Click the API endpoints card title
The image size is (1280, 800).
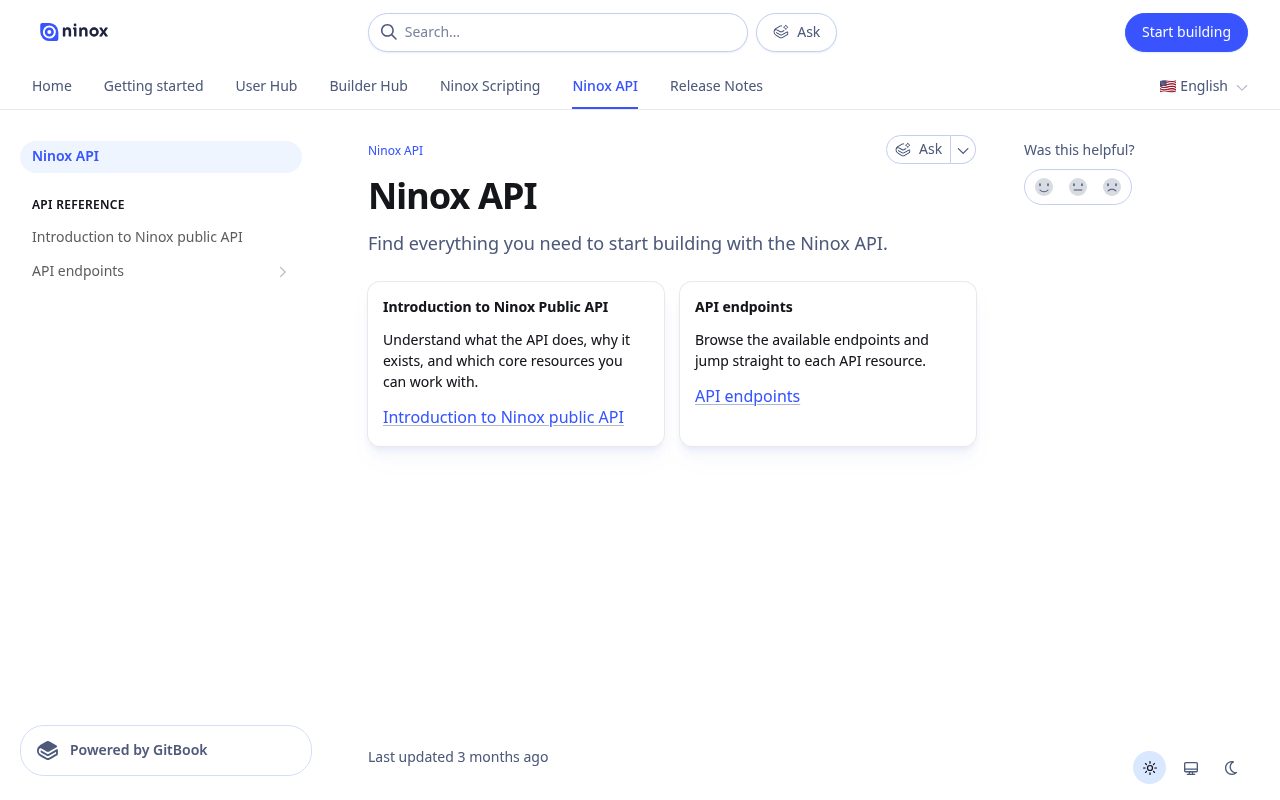pos(744,307)
